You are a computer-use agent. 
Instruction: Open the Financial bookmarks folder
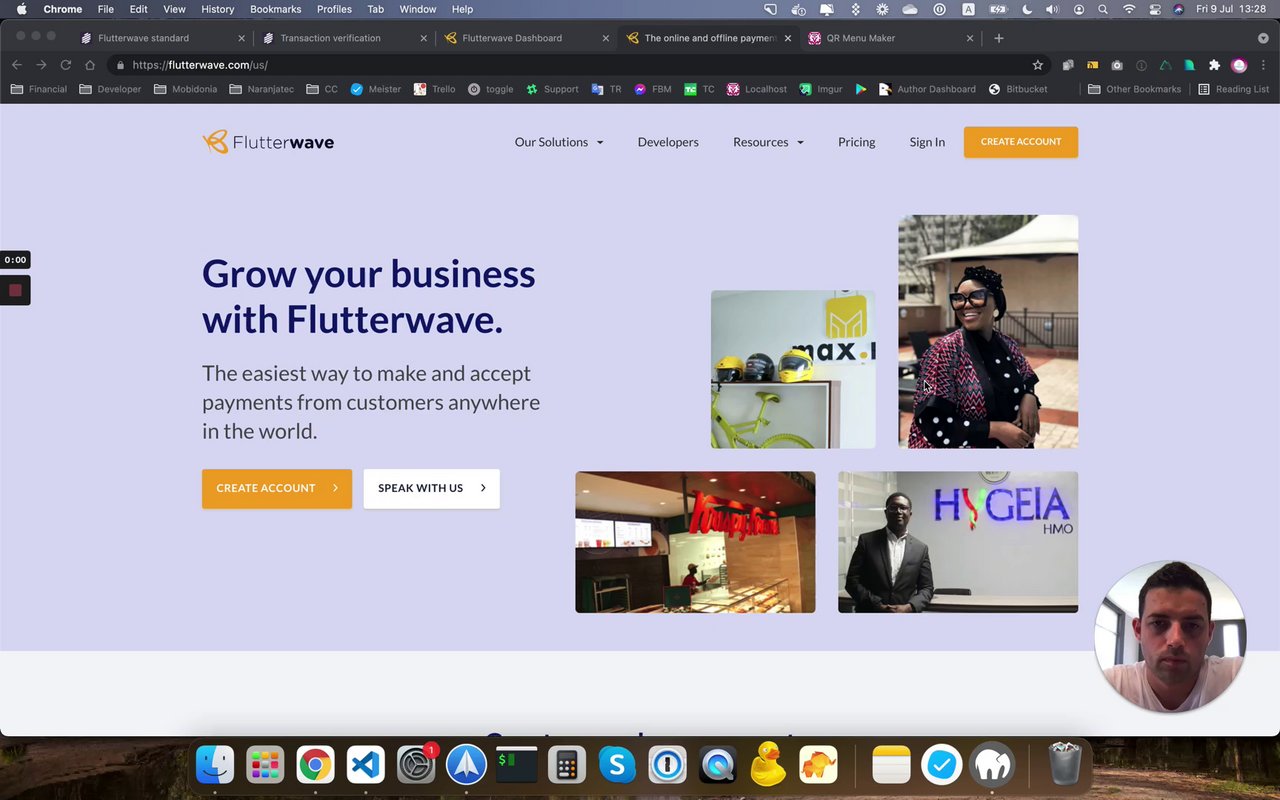(x=38, y=89)
